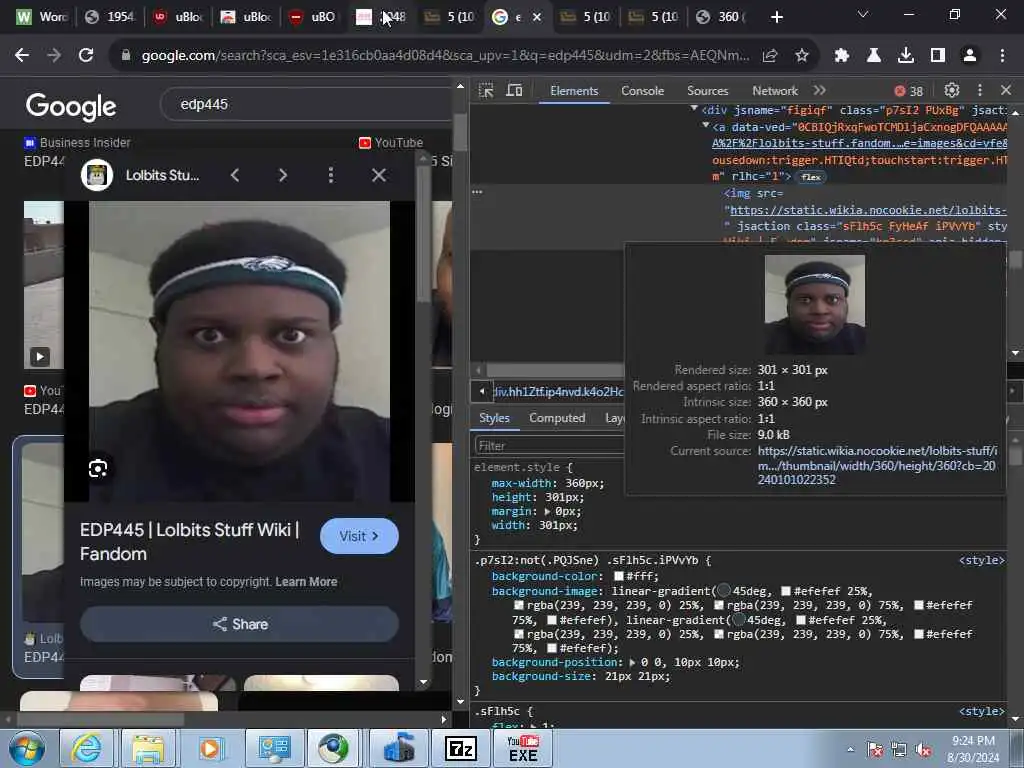Switch to the Console tab

click(x=642, y=91)
